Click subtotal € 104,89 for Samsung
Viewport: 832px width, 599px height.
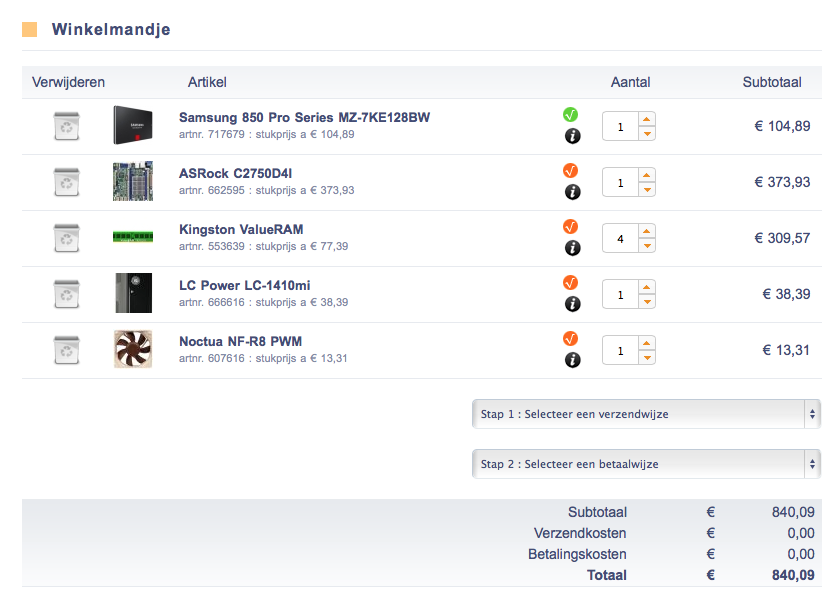783,126
